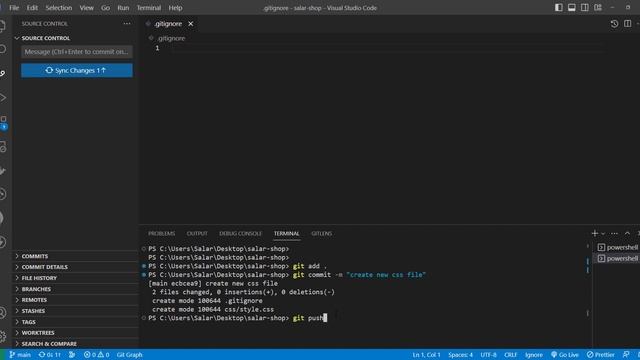
Task: Click the Sync Changes 1 button
Action: point(77,70)
